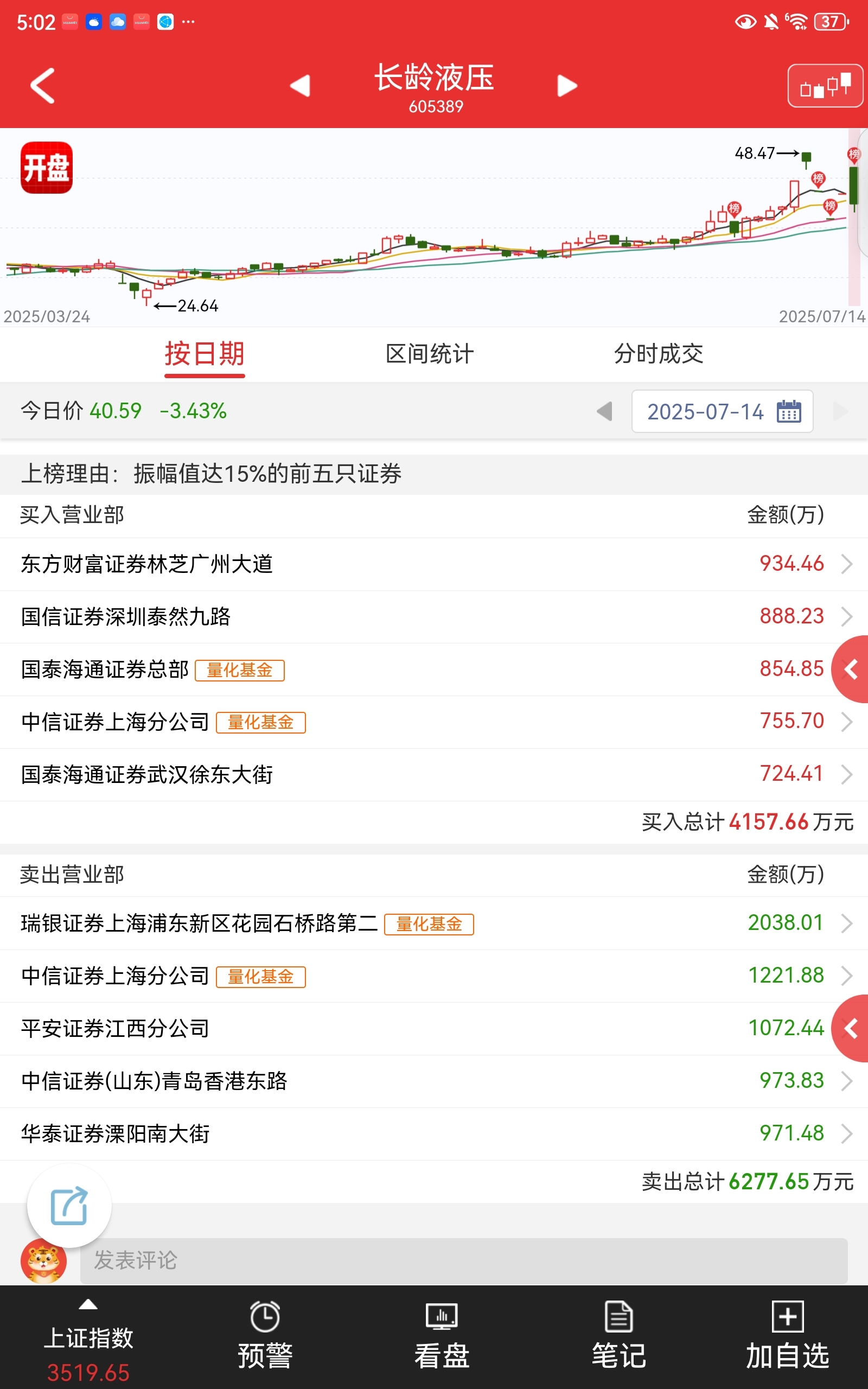Open 华泰证券溧阳南大街 seller row
This screenshot has width=868, height=1389.
pyautogui.click(x=434, y=1134)
